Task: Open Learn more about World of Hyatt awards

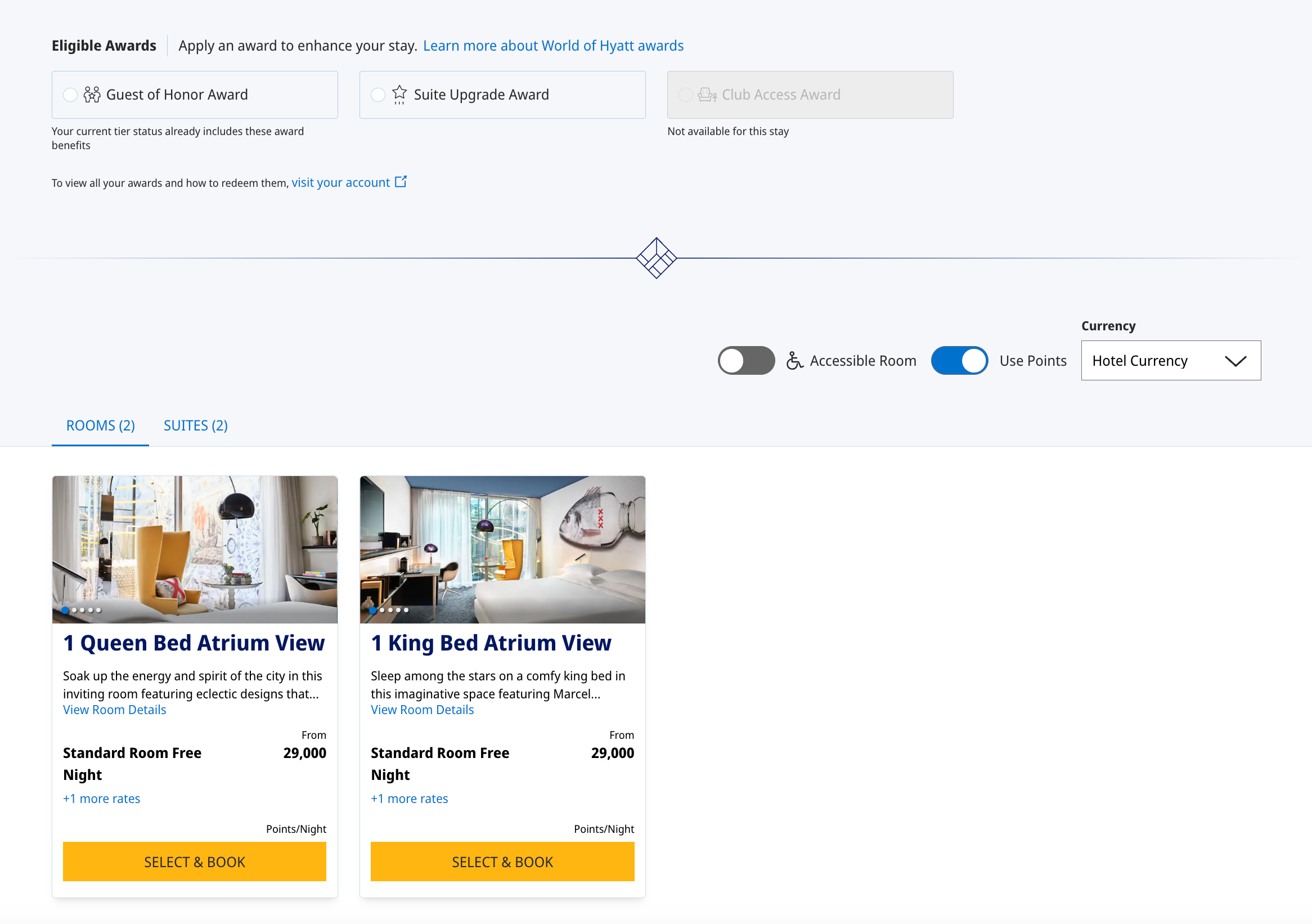Action: pos(552,46)
